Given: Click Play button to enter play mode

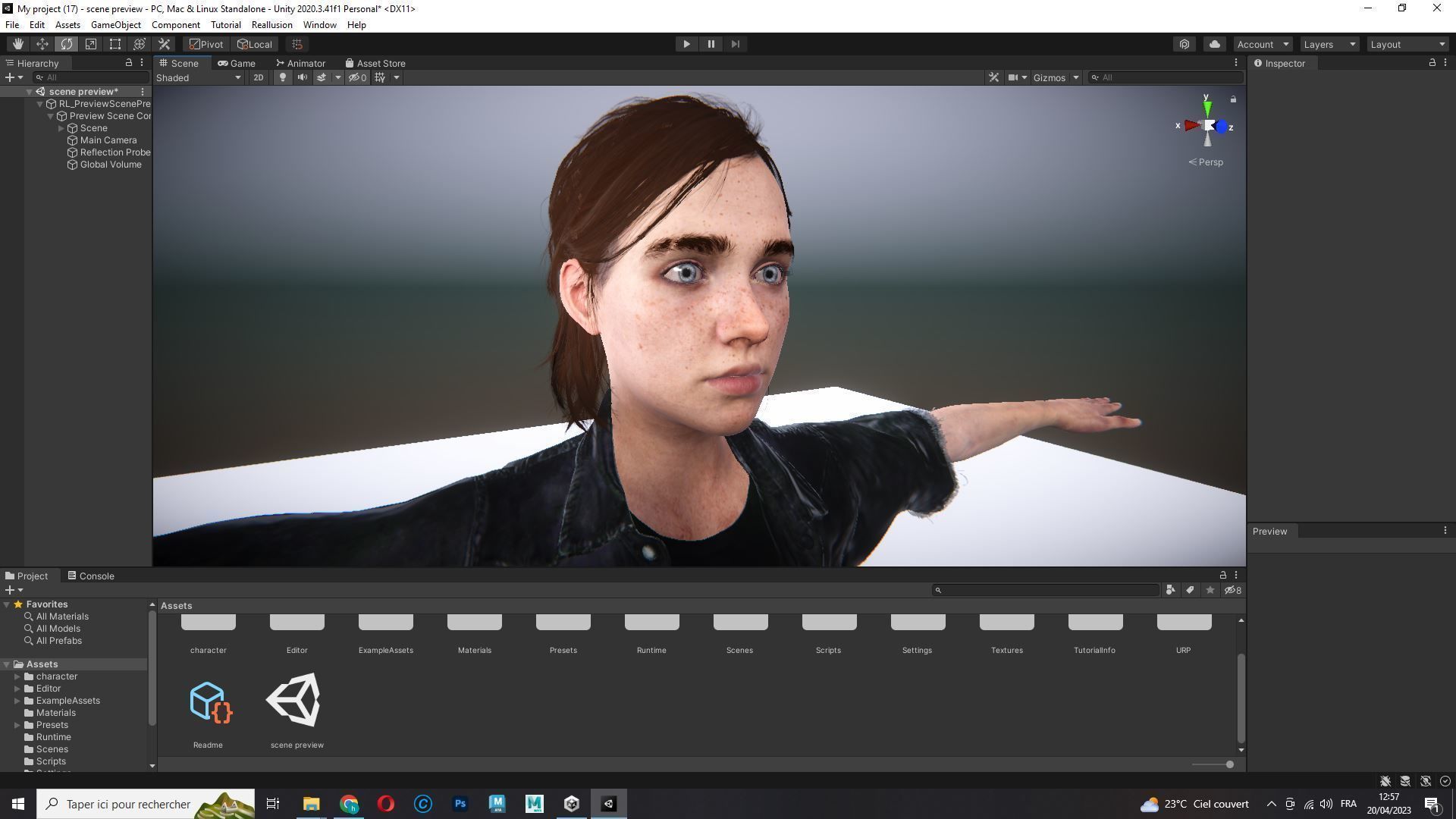Looking at the screenshot, I should point(686,44).
